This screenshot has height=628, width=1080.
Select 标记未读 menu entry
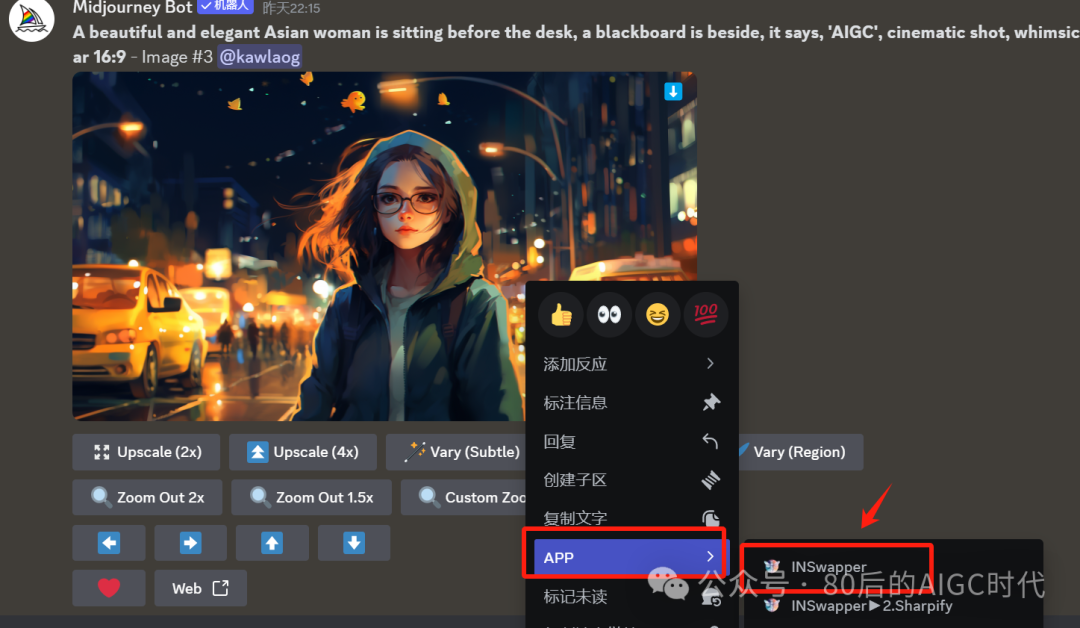630,596
